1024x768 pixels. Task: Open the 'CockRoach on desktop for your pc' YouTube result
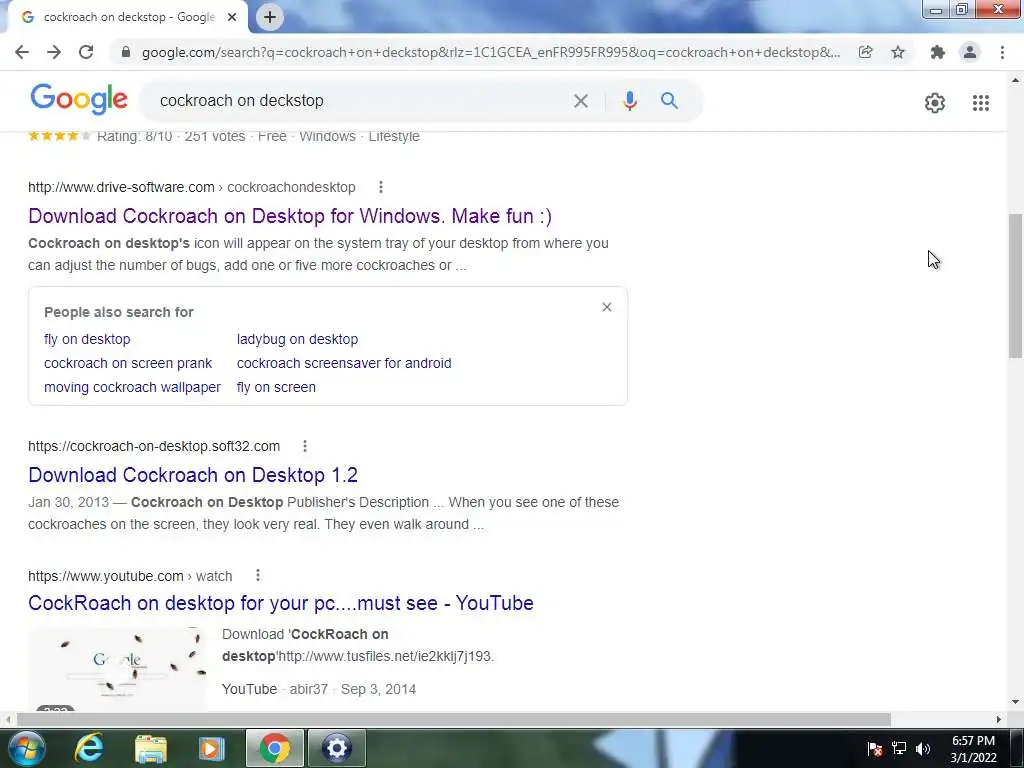point(281,603)
